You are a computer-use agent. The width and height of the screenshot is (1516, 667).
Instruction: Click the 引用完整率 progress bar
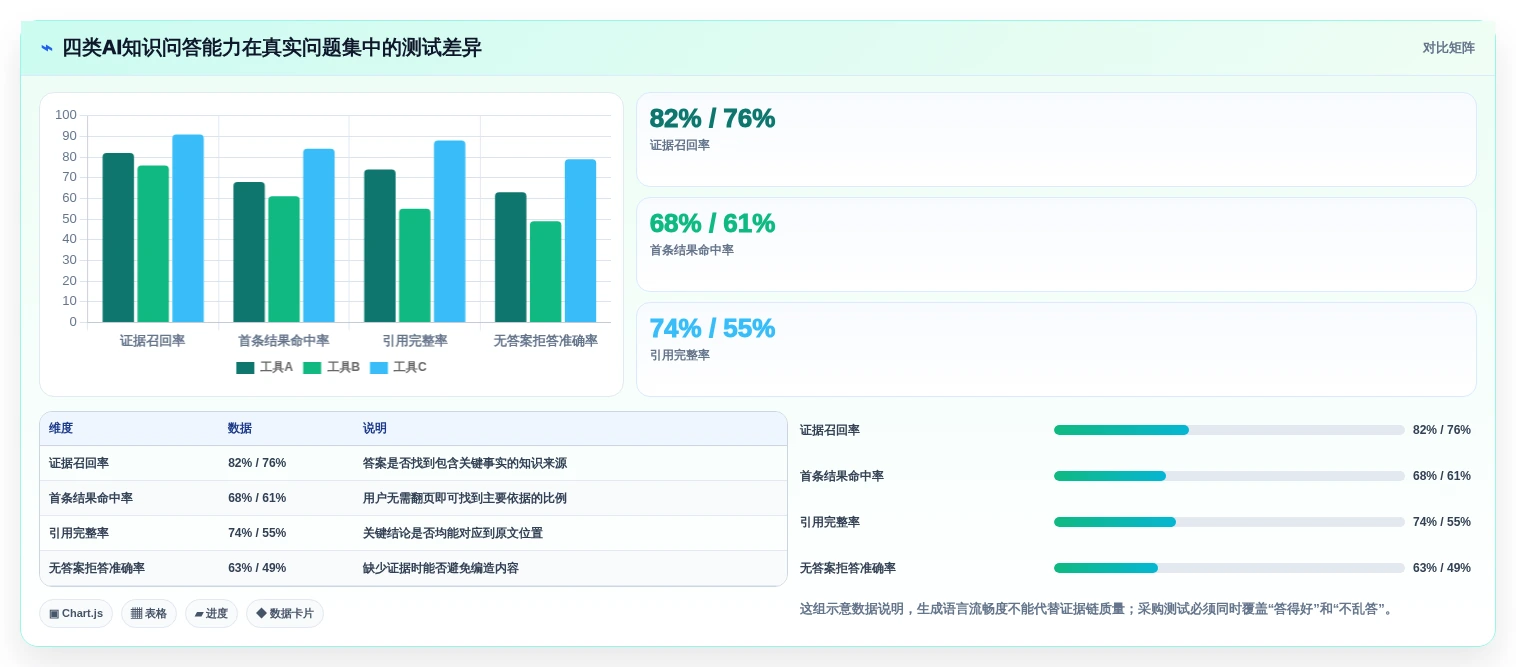tap(1229, 522)
